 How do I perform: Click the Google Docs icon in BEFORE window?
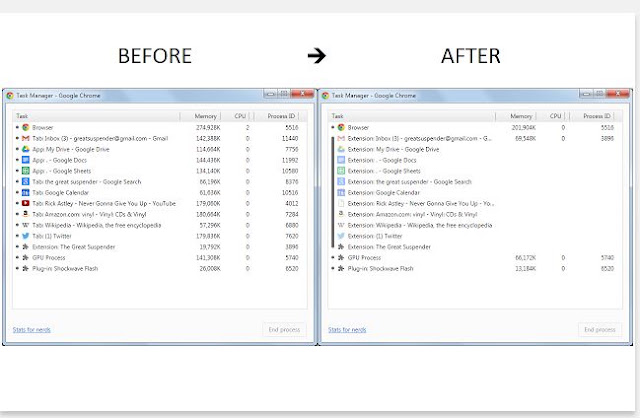click(x=26, y=160)
